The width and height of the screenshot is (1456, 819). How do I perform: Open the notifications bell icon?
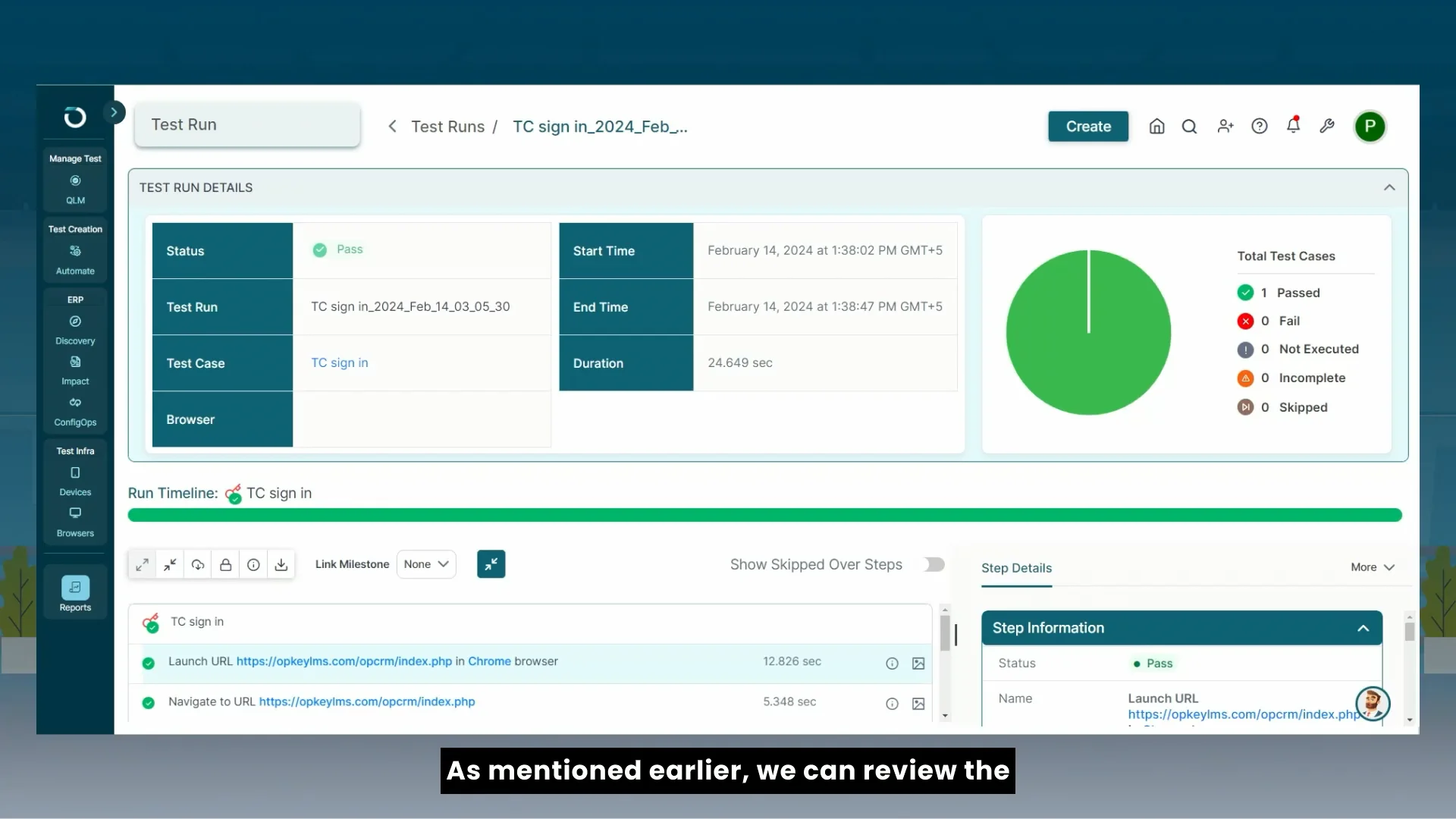point(1293,126)
